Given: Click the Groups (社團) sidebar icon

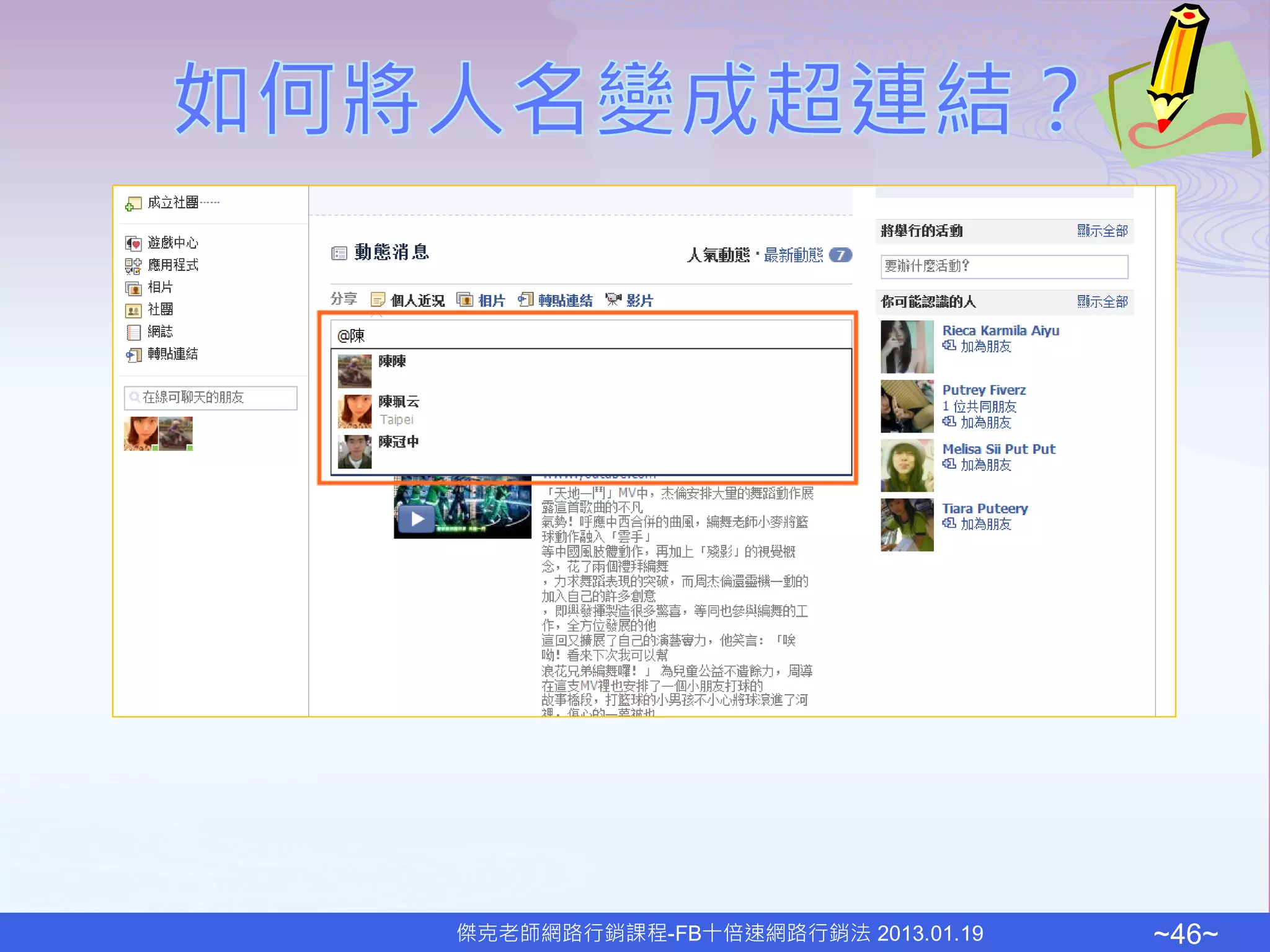Looking at the screenshot, I should pos(133,310).
